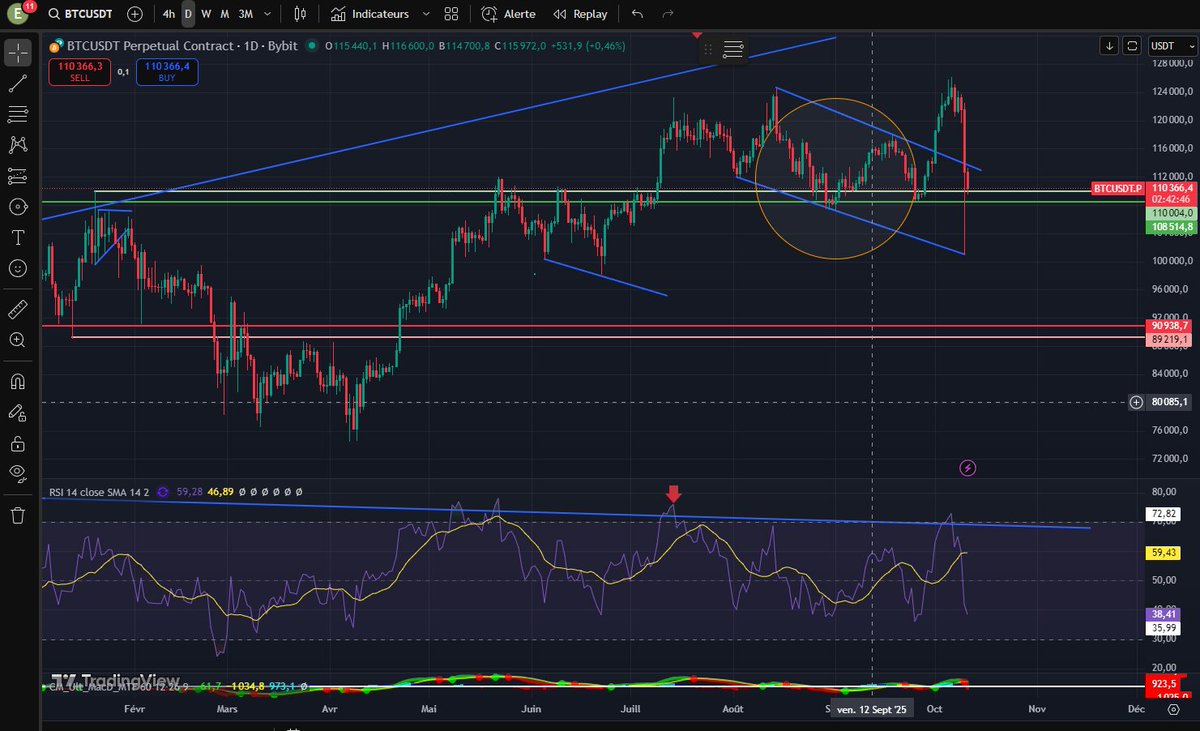Select the D daily timeframe
1200x731 pixels.
tap(188, 15)
